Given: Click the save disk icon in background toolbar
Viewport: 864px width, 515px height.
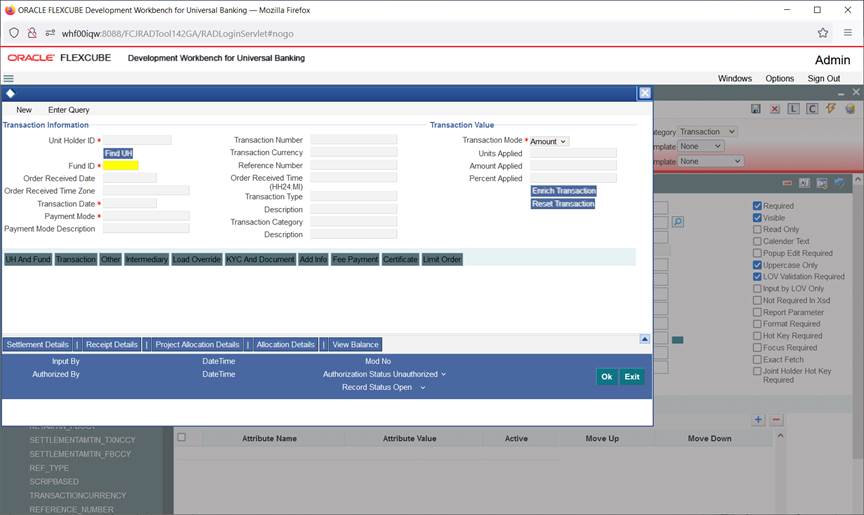Looking at the screenshot, I should point(756,109).
